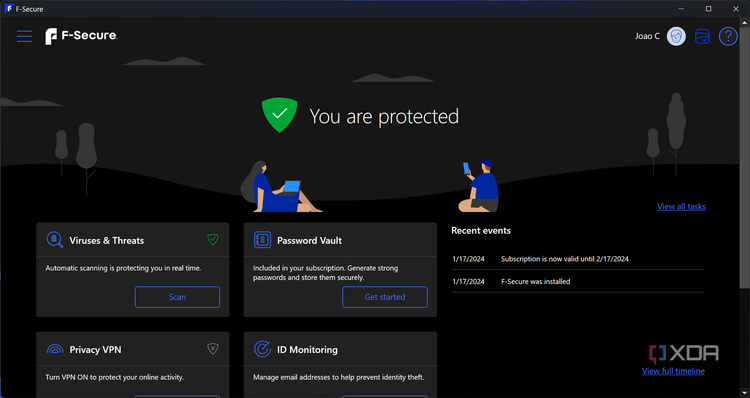Click the Viruses & Threats magnifier icon

coord(55,240)
